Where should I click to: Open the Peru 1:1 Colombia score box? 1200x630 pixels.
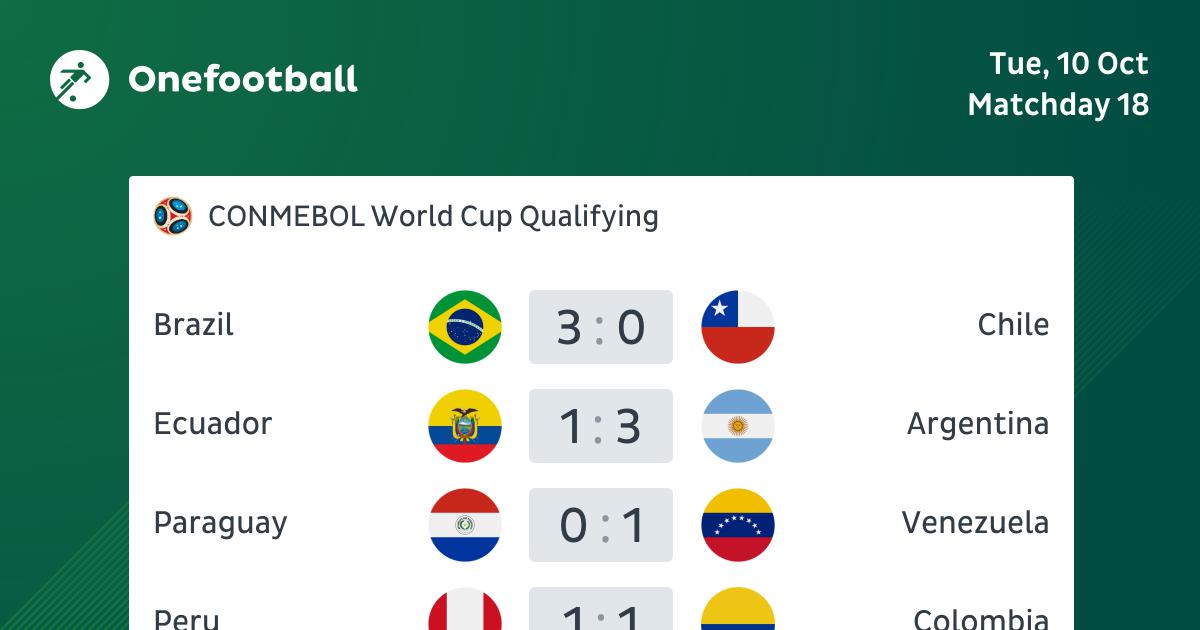tap(601, 609)
